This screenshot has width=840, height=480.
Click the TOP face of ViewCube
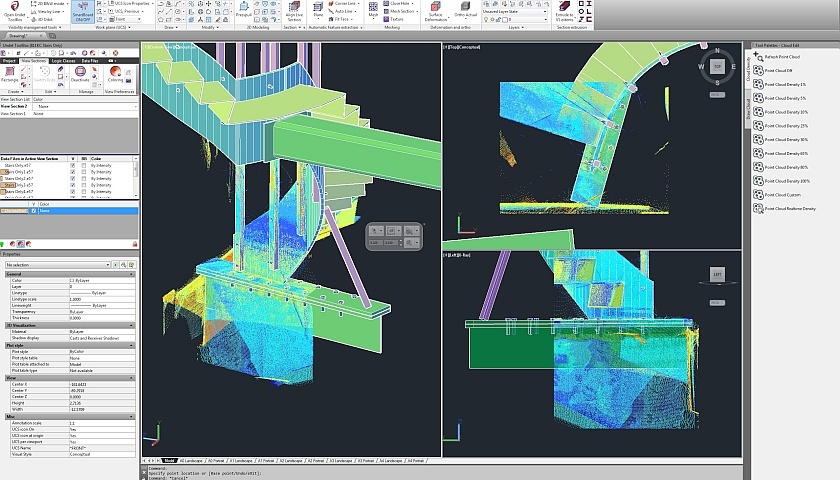pyautogui.click(x=717, y=66)
